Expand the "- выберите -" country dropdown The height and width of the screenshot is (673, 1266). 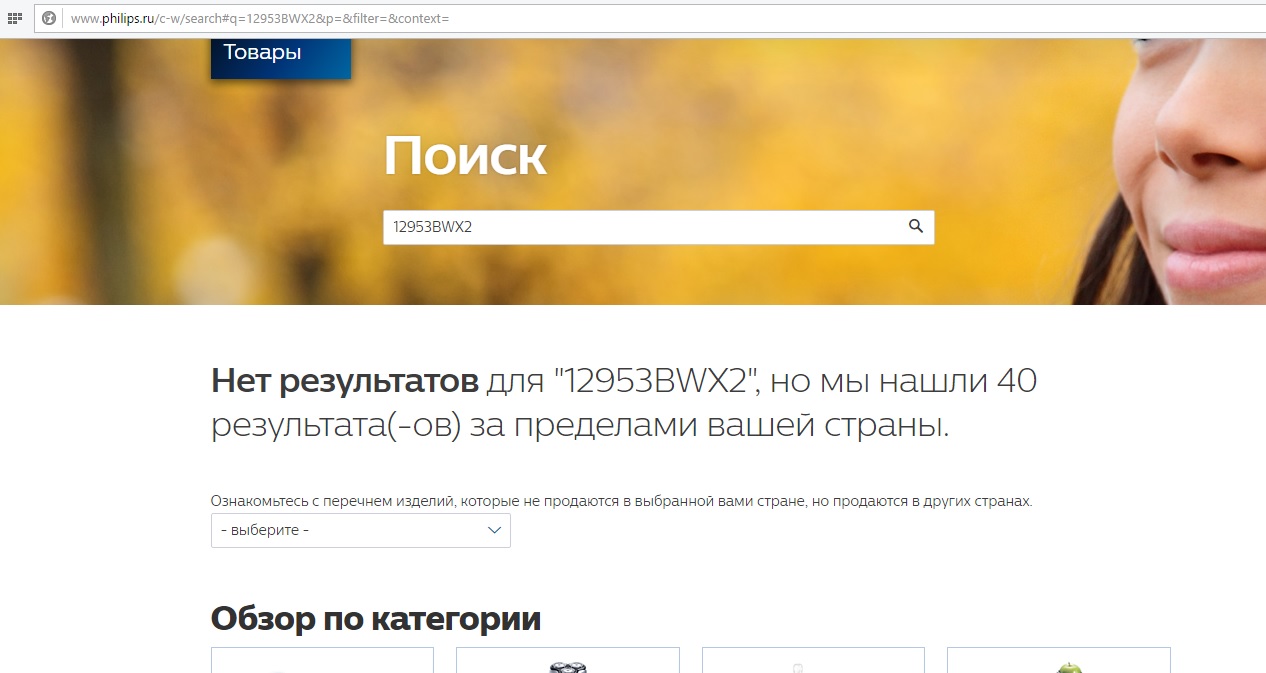[x=360, y=530]
